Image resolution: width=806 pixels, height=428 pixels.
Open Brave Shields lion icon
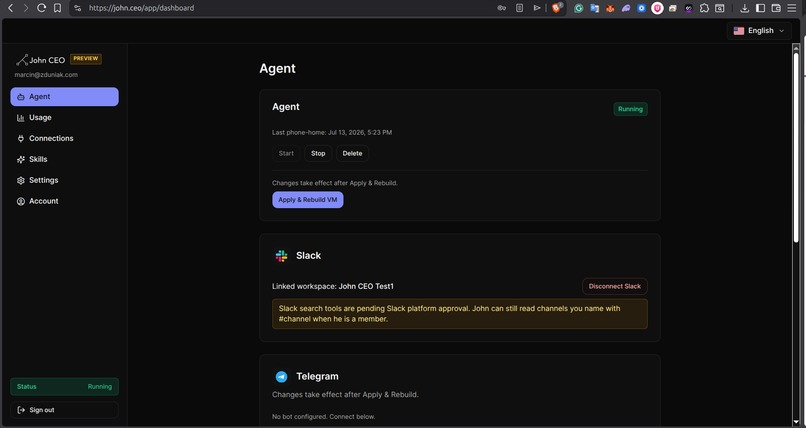[x=557, y=8]
